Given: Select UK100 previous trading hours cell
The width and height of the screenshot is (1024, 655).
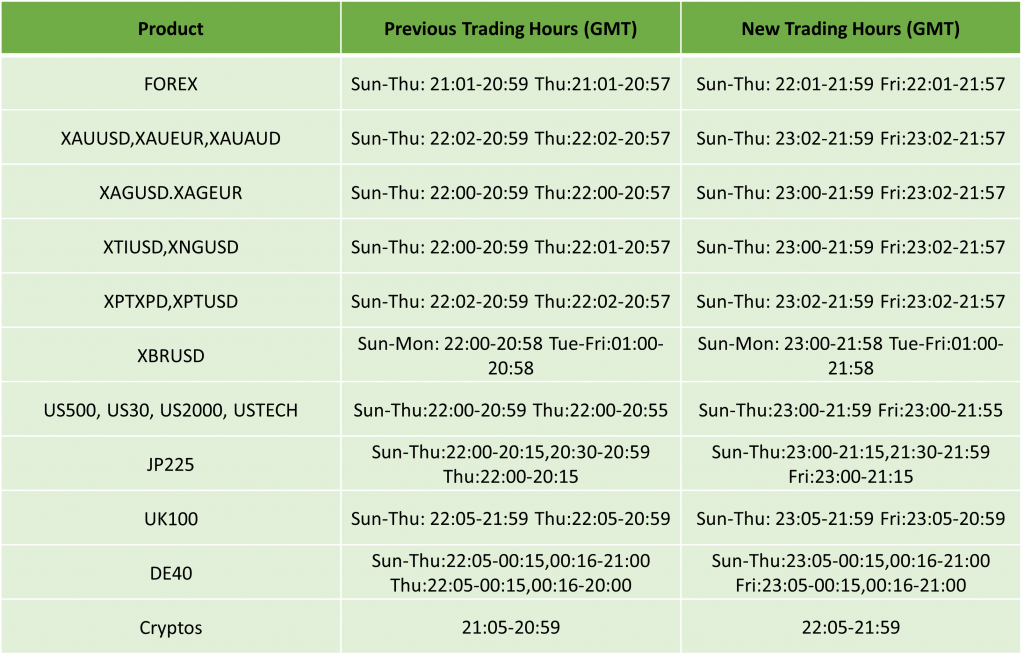Looking at the screenshot, I should pyautogui.click(x=511, y=519).
